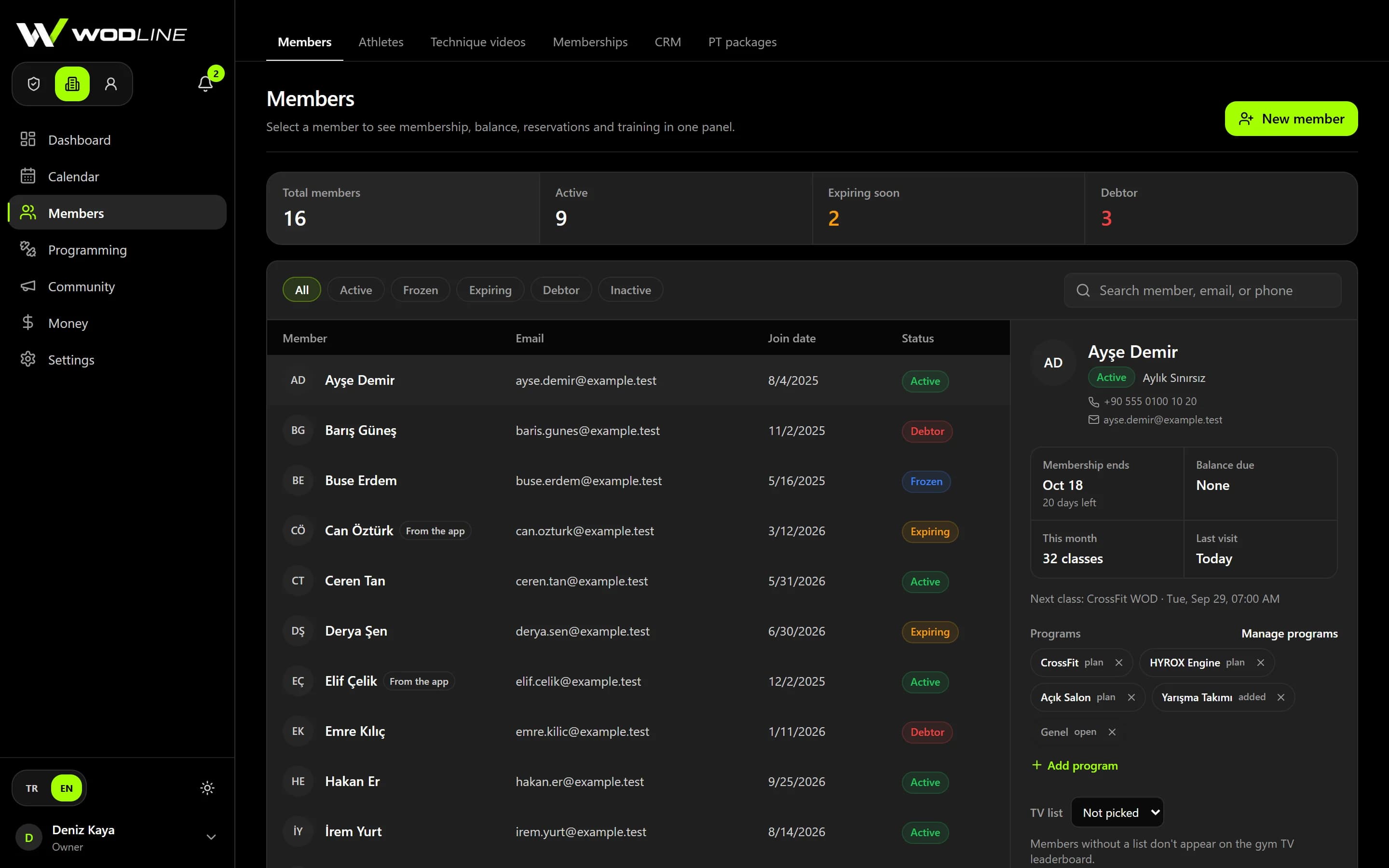The height and width of the screenshot is (868, 1389).
Task: Click Manage programs link
Action: coord(1290,634)
